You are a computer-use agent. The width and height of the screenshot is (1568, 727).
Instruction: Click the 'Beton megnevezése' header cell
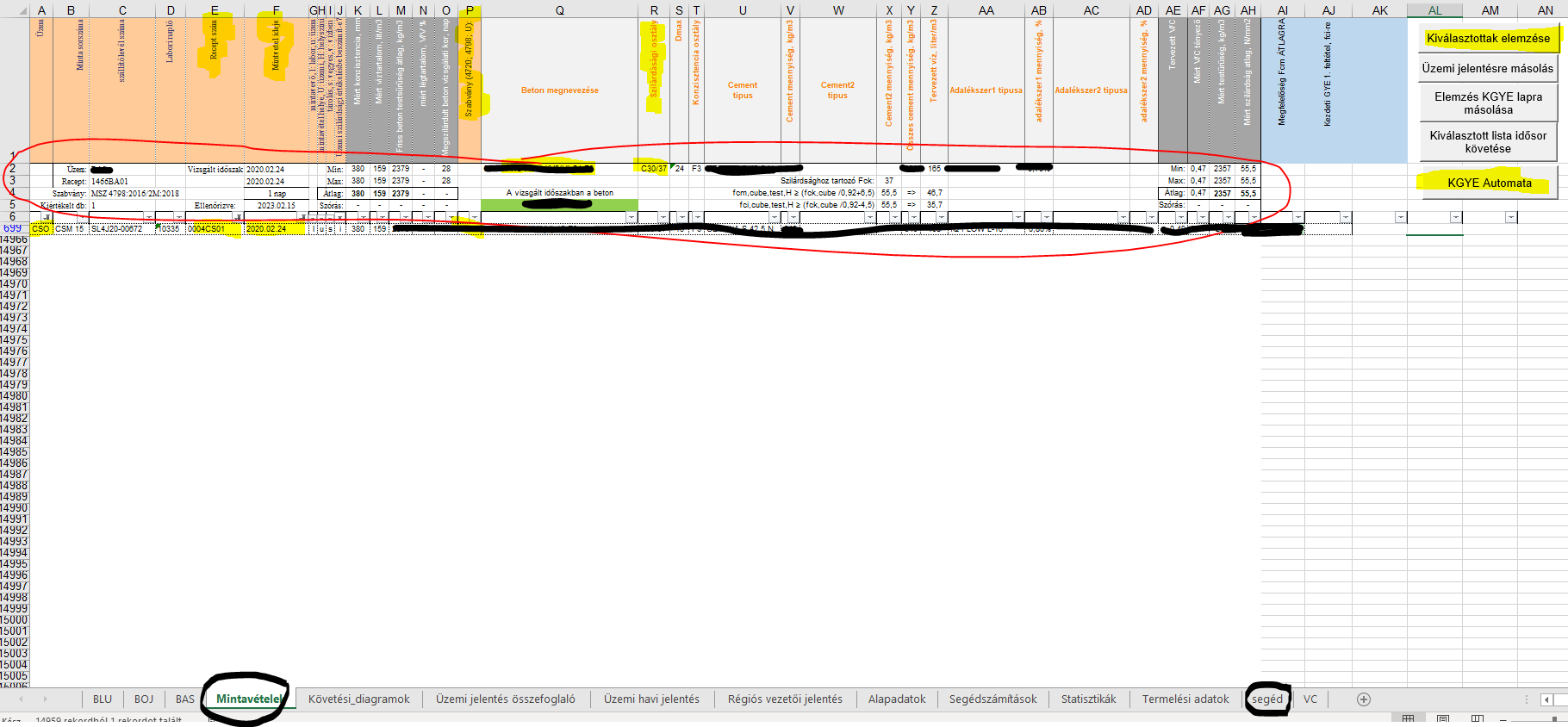(x=559, y=90)
